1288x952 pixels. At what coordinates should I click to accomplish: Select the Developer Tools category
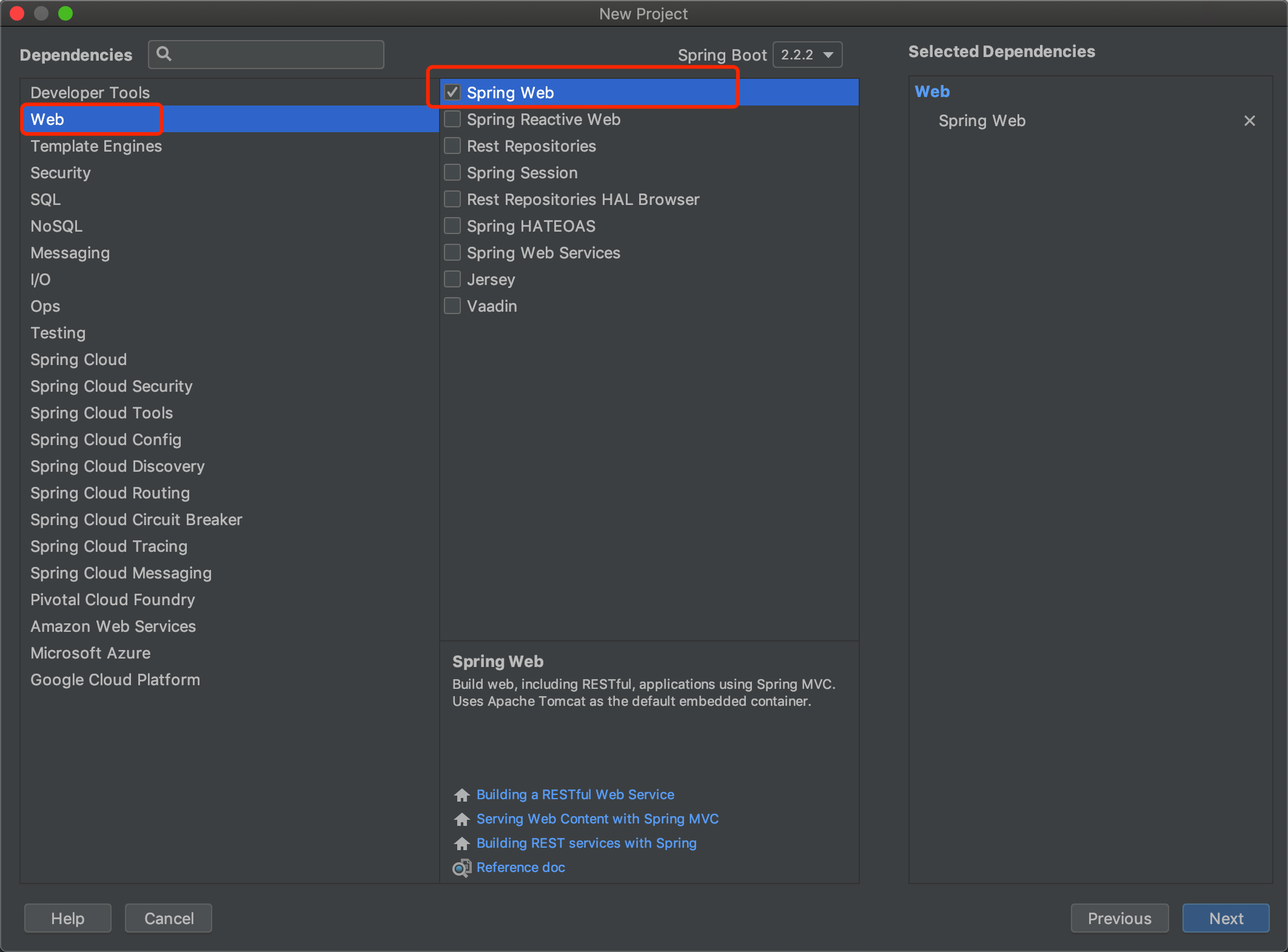tap(229, 92)
